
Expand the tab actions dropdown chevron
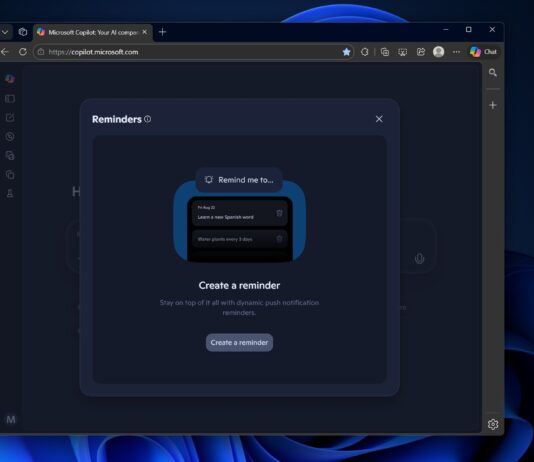[5, 32]
